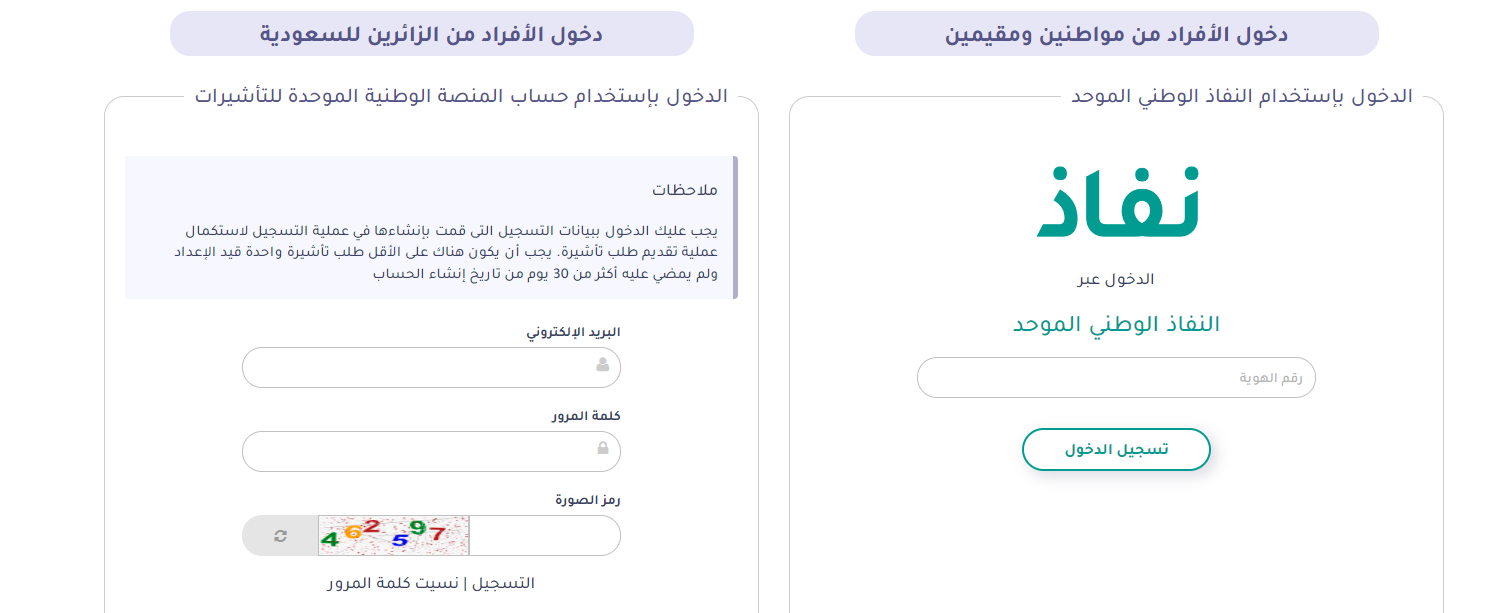Open the نسيت كلمة المرور link
The image size is (1501, 613).
tap(393, 583)
